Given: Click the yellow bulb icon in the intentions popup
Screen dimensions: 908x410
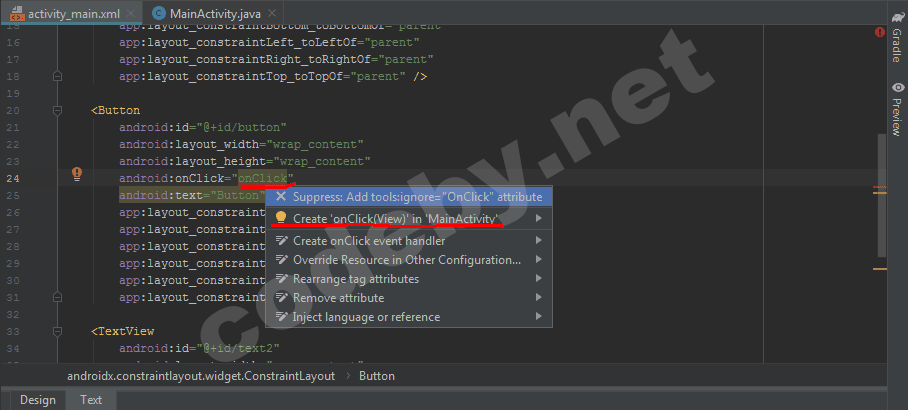Looking at the screenshot, I should coord(281,218).
